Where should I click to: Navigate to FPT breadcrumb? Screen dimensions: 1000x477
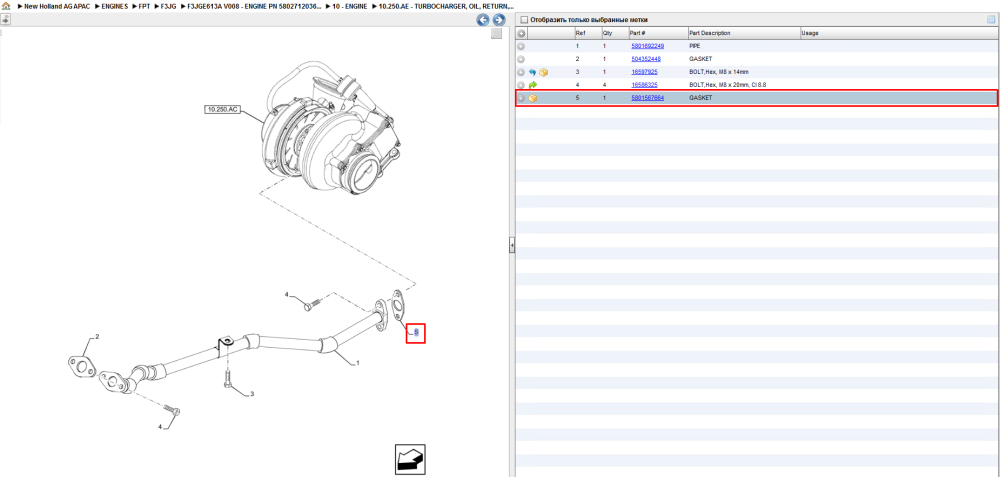point(144,6)
